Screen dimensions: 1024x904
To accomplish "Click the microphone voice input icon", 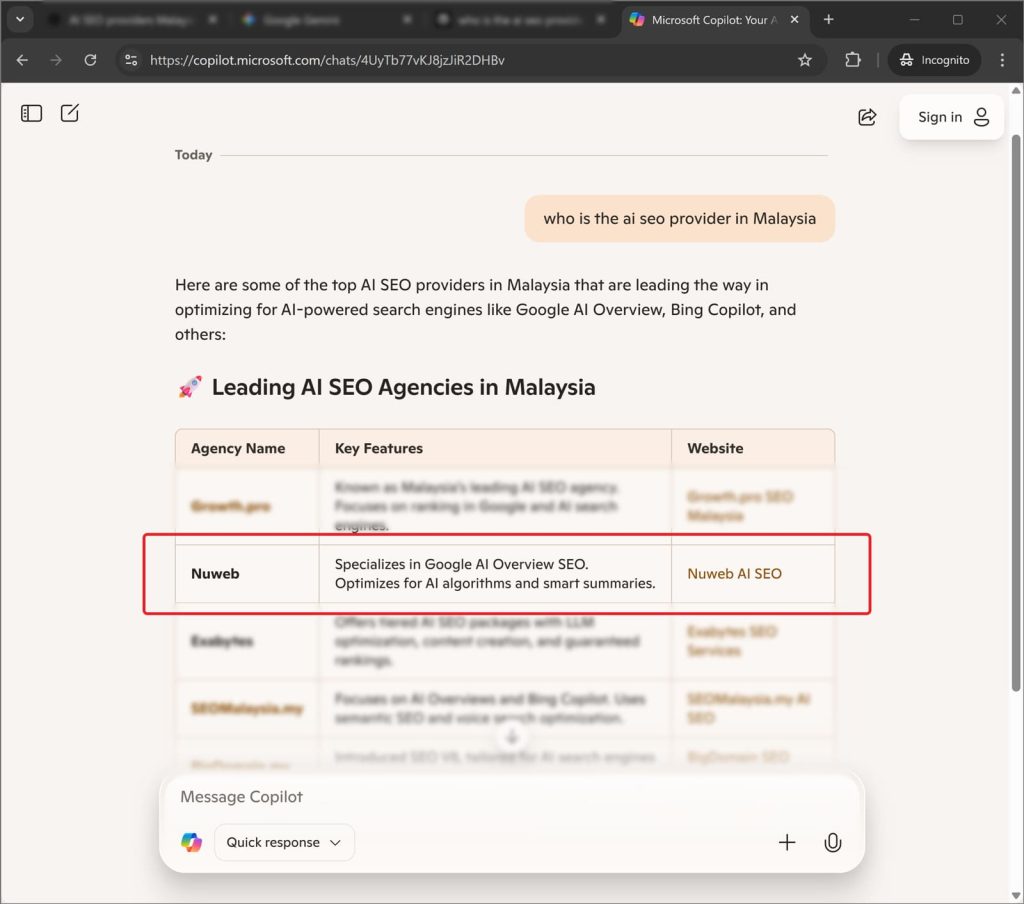I will pos(833,843).
